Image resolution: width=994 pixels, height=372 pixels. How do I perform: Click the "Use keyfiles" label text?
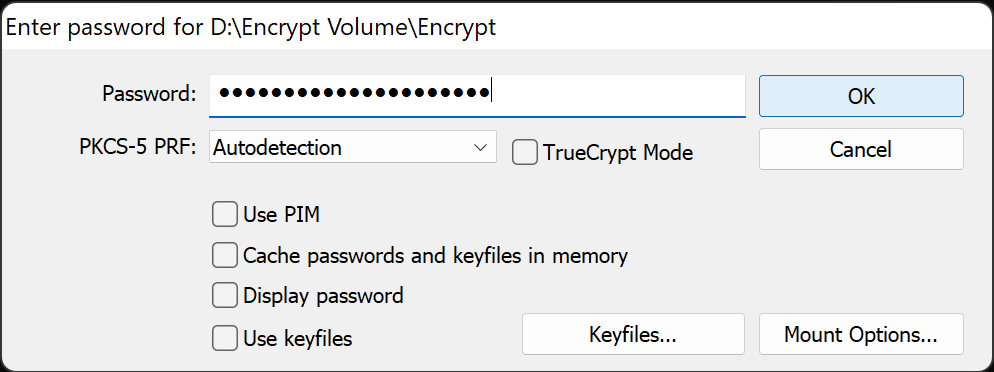click(298, 338)
